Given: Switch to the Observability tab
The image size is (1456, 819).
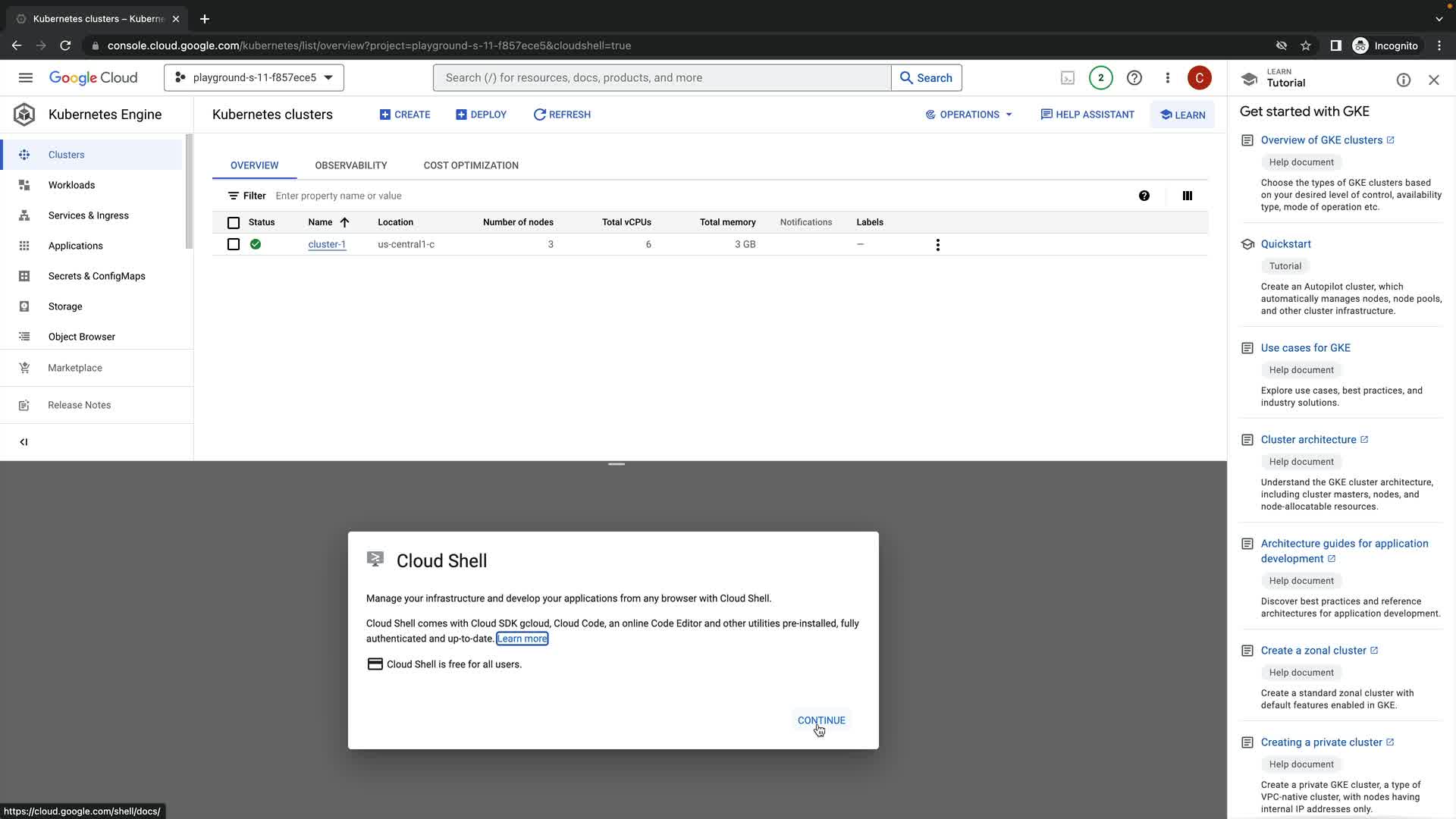Looking at the screenshot, I should coord(350,165).
